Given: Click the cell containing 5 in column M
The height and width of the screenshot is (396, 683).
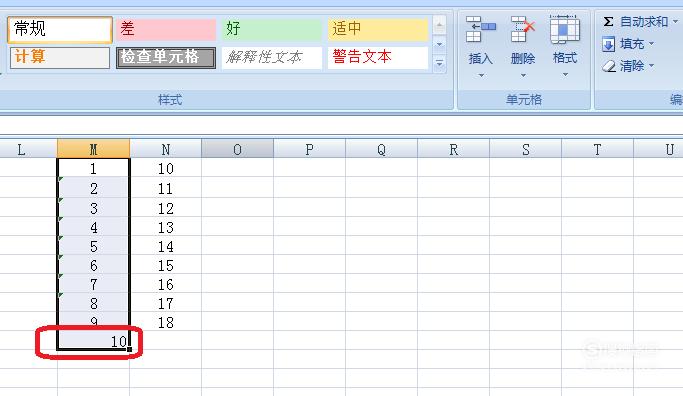Looking at the screenshot, I should tap(93, 246).
